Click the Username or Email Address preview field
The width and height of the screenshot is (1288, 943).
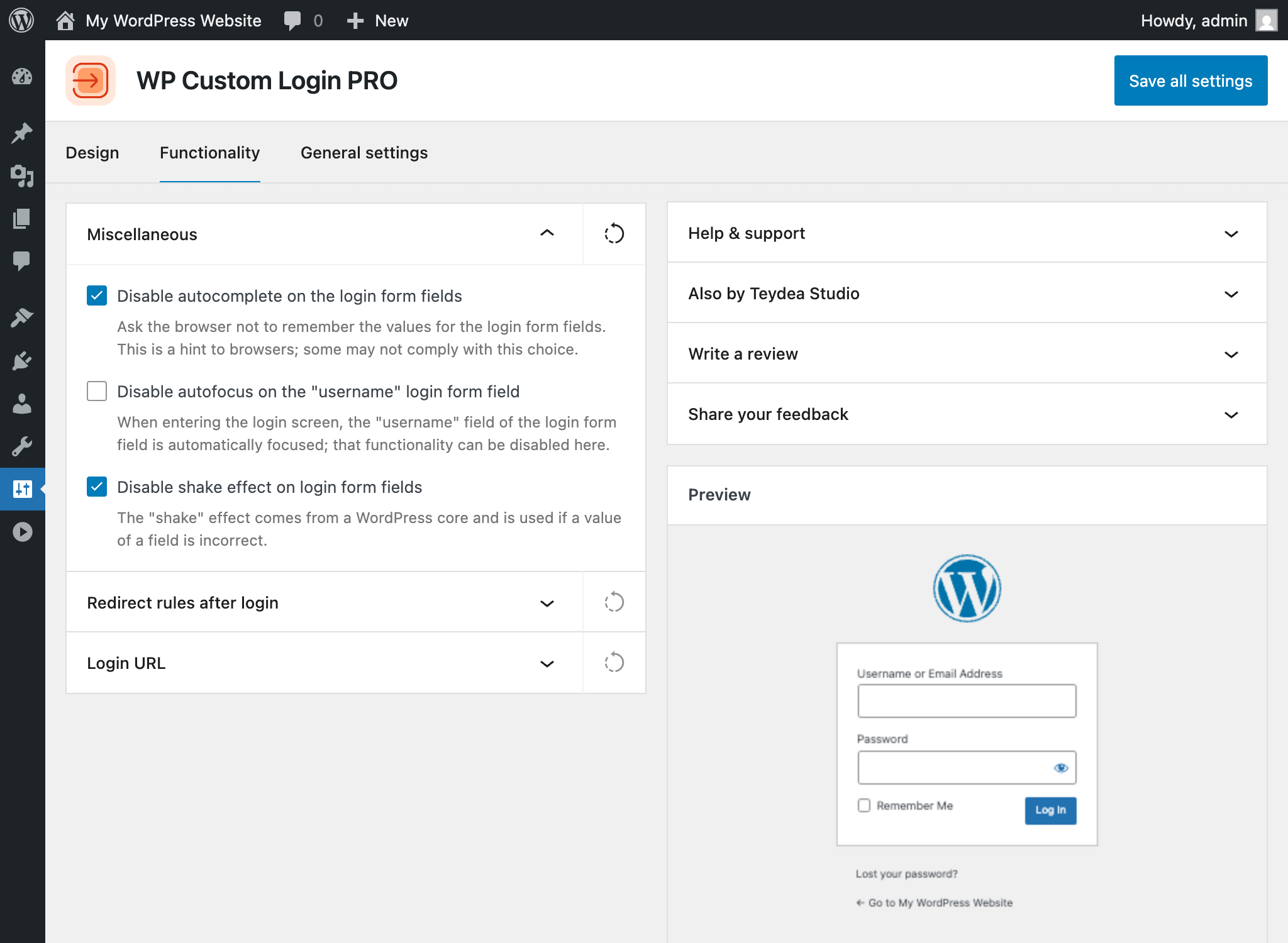click(x=966, y=701)
